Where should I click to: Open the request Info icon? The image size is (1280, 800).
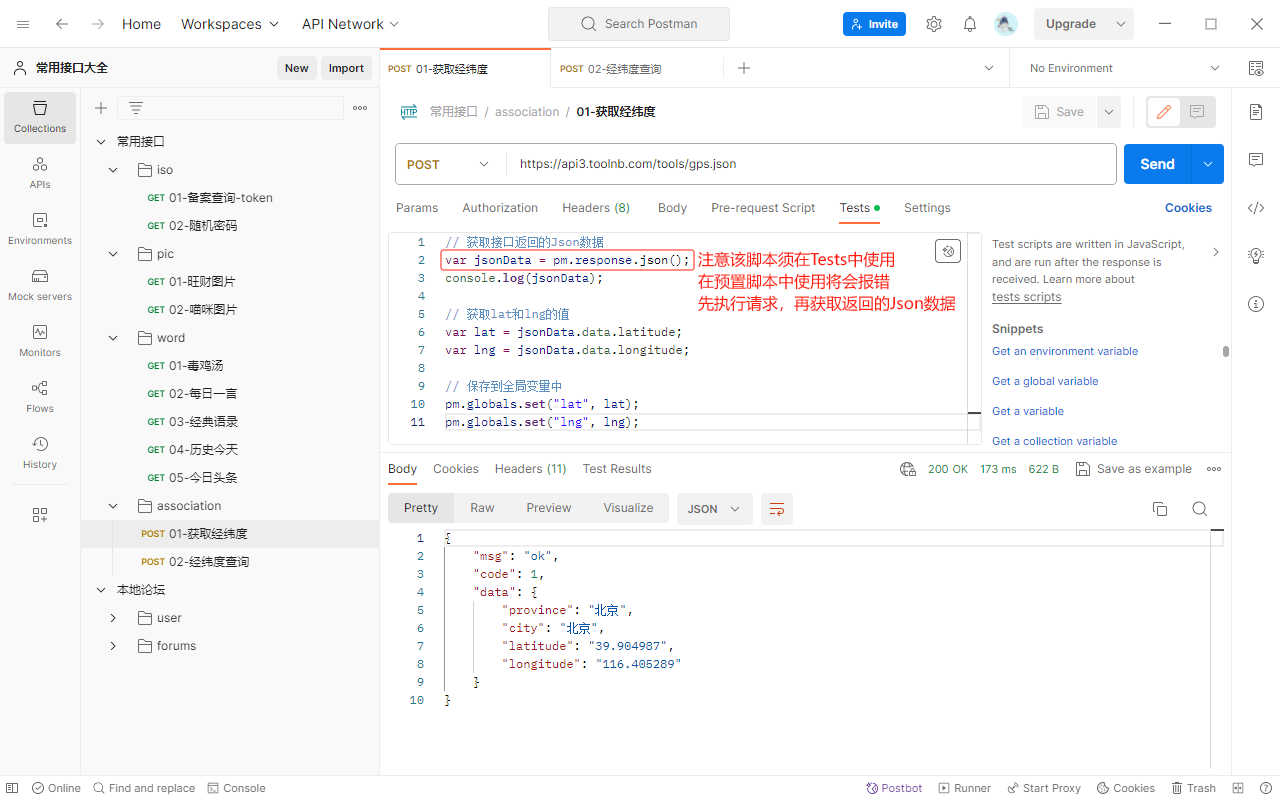pos(1256,304)
